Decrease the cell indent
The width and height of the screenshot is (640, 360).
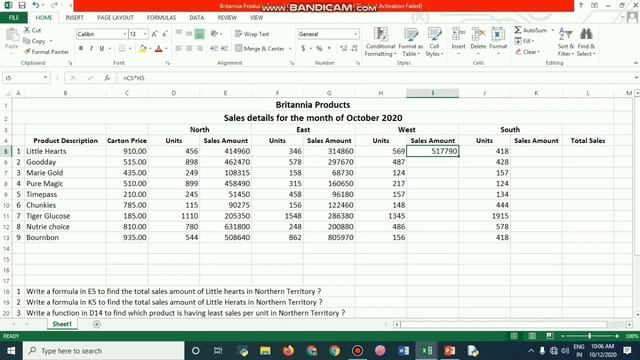coord(214,49)
